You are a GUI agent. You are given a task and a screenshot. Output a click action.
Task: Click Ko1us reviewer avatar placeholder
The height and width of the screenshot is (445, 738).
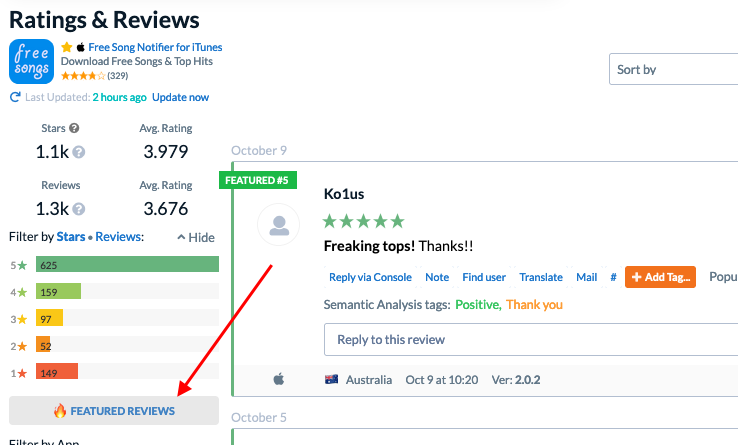(279, 225)
